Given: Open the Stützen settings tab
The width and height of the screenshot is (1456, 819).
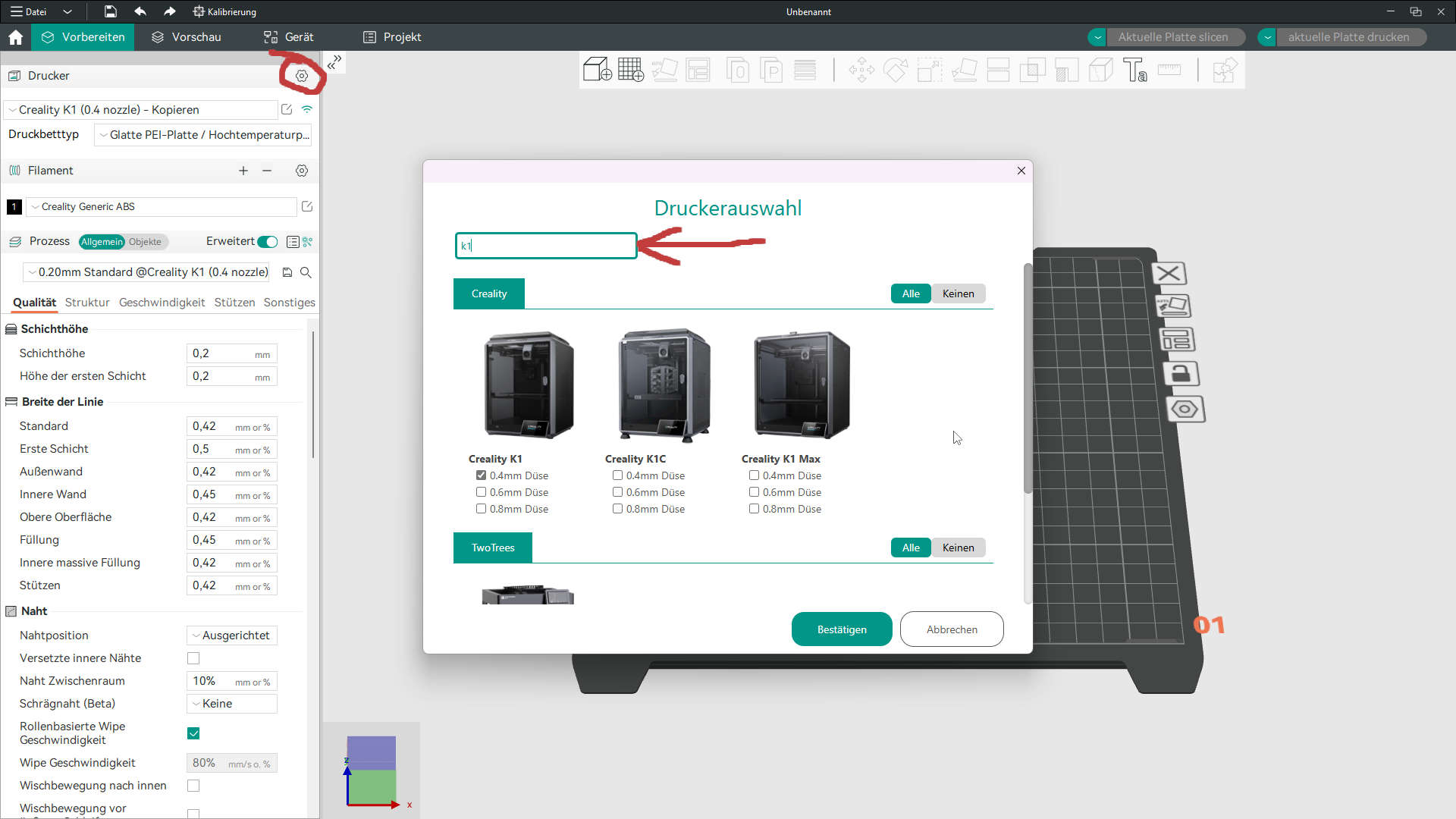Looking at the screenshot, I should pyautogui.click(x=234, y=303).
